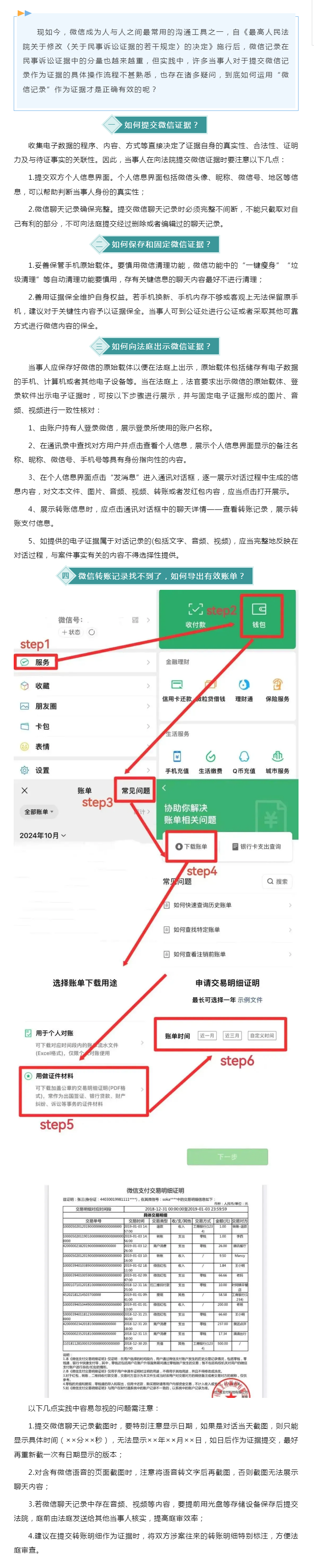Screen dimensions: 314x1568
Task: Tap the QR code icon beside 微信号
Action: click(135, 620)
